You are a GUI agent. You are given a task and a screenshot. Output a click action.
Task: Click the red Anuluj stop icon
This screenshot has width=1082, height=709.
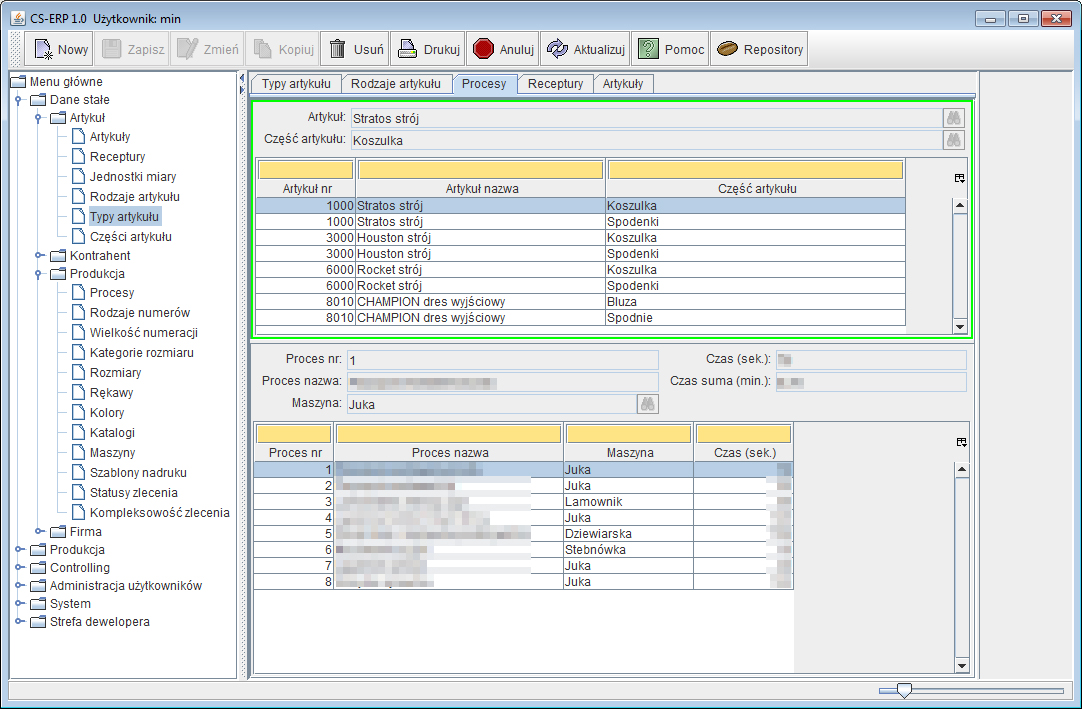tap(483, 49)
